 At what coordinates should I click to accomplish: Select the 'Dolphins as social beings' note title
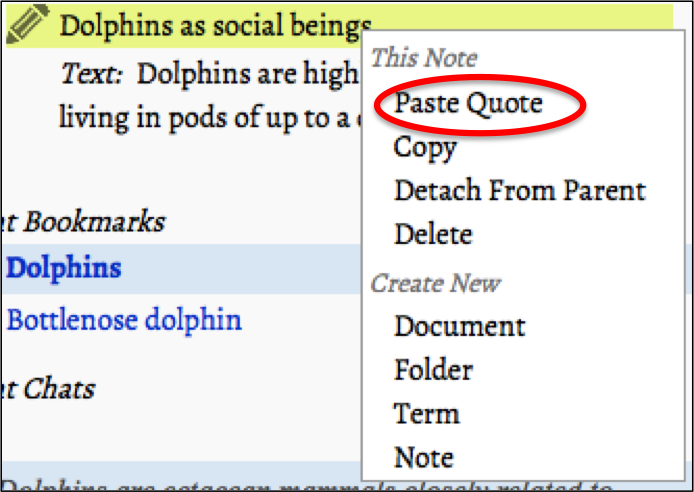tap(214, 25)
